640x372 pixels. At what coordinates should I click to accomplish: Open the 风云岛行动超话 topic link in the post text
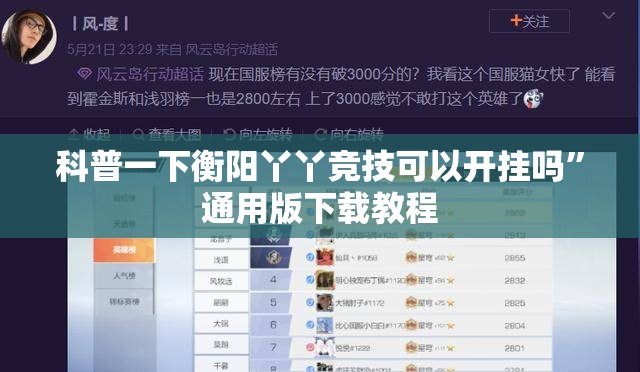coord(150,74)
